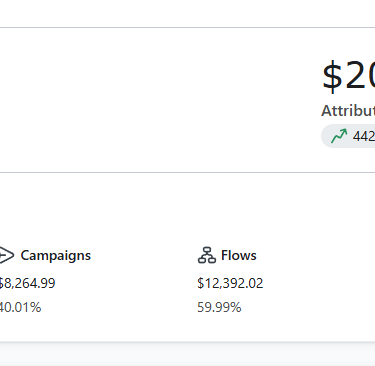This screenshot has height=366, width=375.
Task: Click the green upward trend arrow icon
Action: point(339,136)
